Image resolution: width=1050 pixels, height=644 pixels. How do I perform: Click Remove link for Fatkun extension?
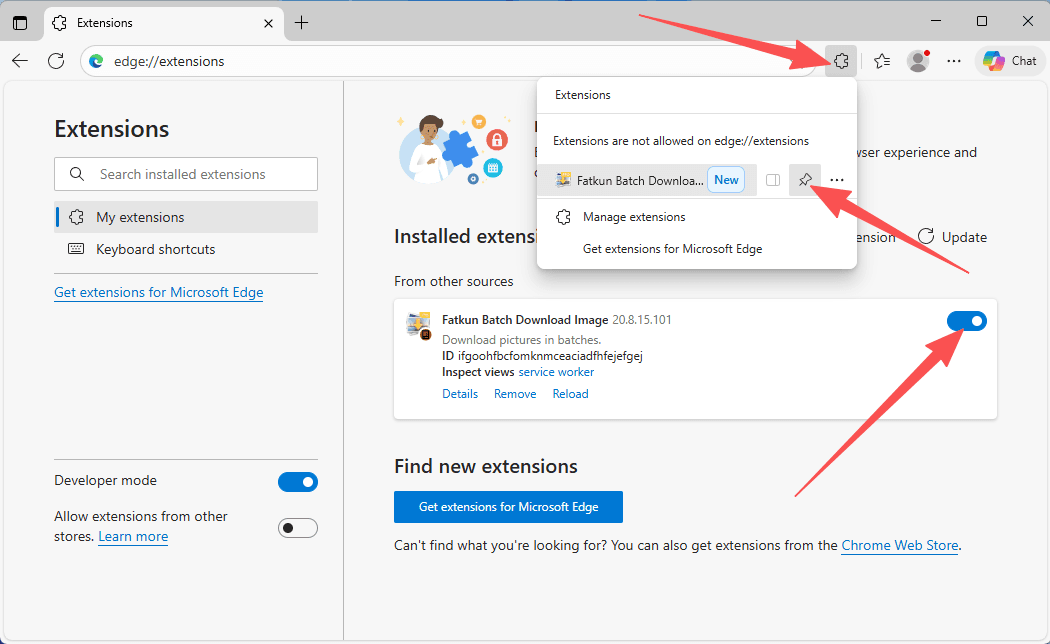tap(515, 394)
